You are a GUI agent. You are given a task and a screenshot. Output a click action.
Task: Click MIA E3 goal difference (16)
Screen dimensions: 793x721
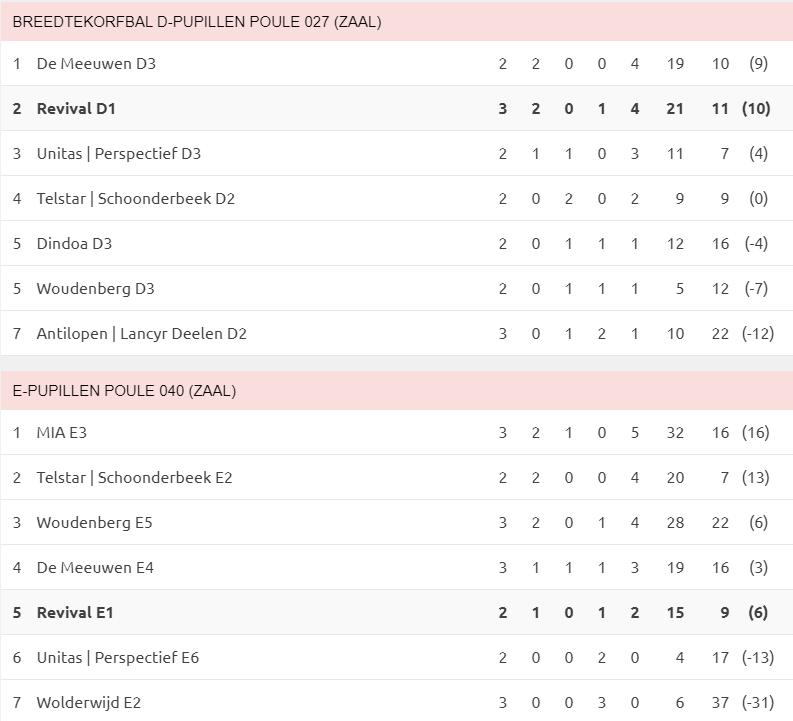(758, 432)
